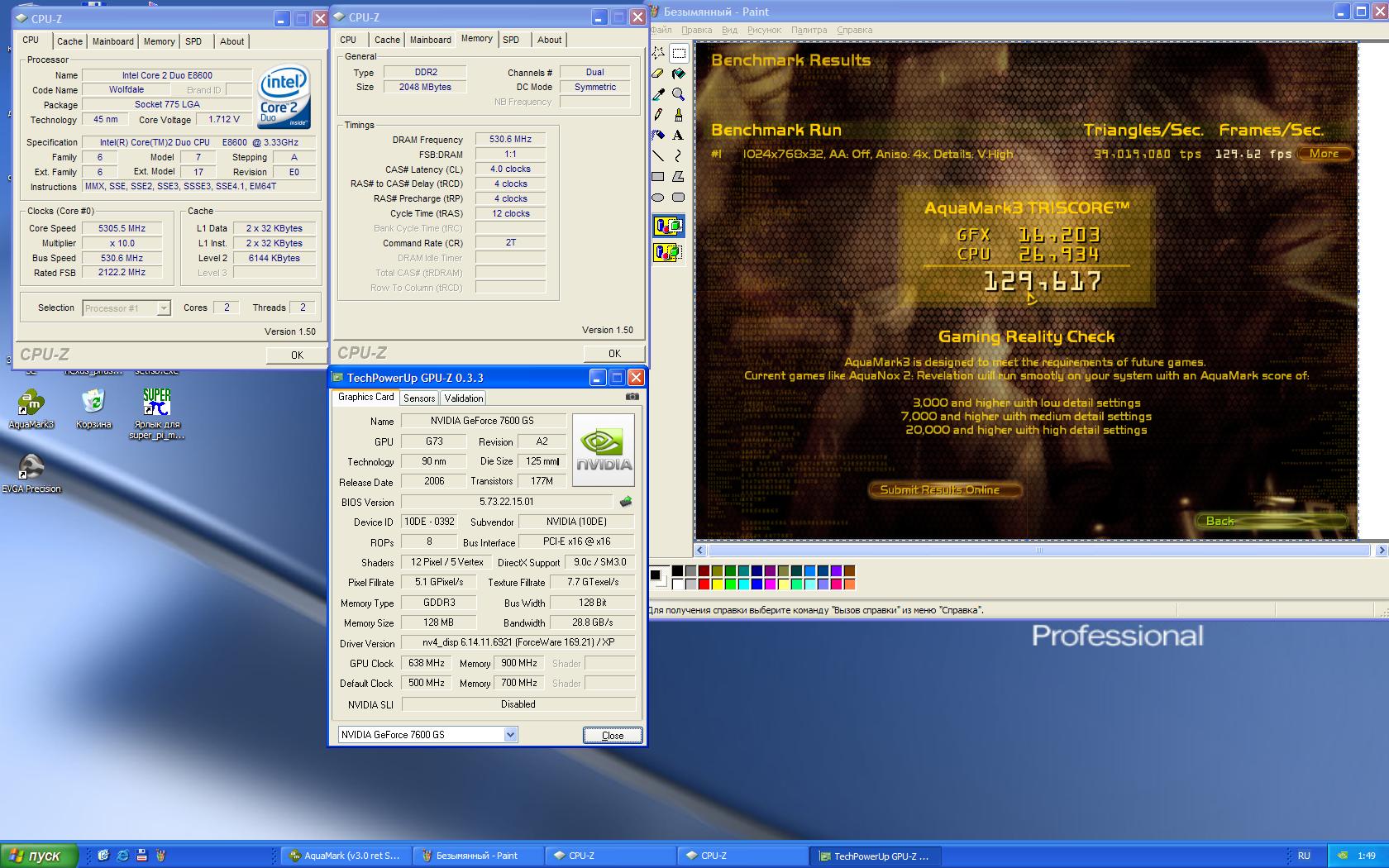Switch to Sensors tab in GPU-Z
The image size is (1389, 868).
point(419,398)
